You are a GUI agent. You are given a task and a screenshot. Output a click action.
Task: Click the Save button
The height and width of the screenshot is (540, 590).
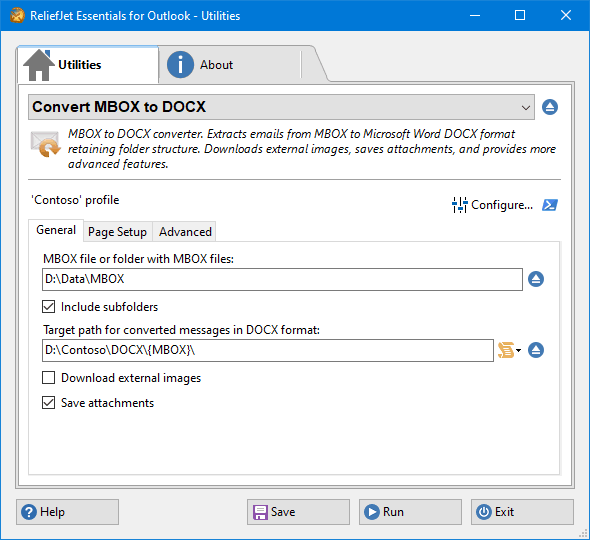(298, 512)
